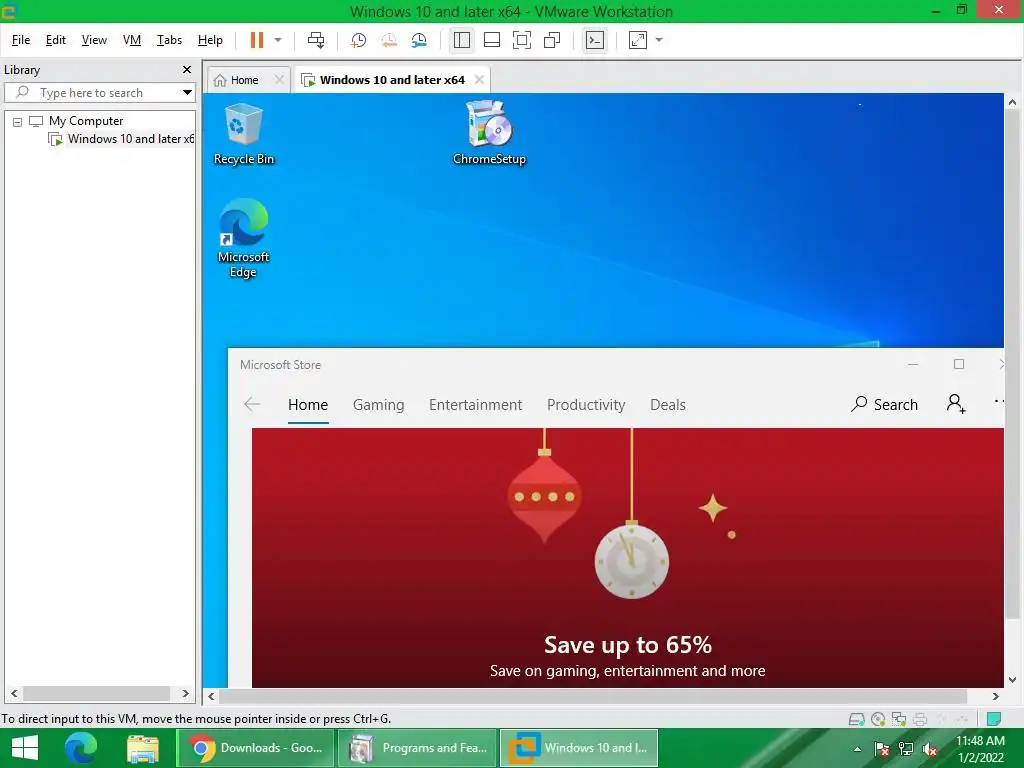
Task: Click VM view horizontal scroll left arrow
Action: click(211, 697)
